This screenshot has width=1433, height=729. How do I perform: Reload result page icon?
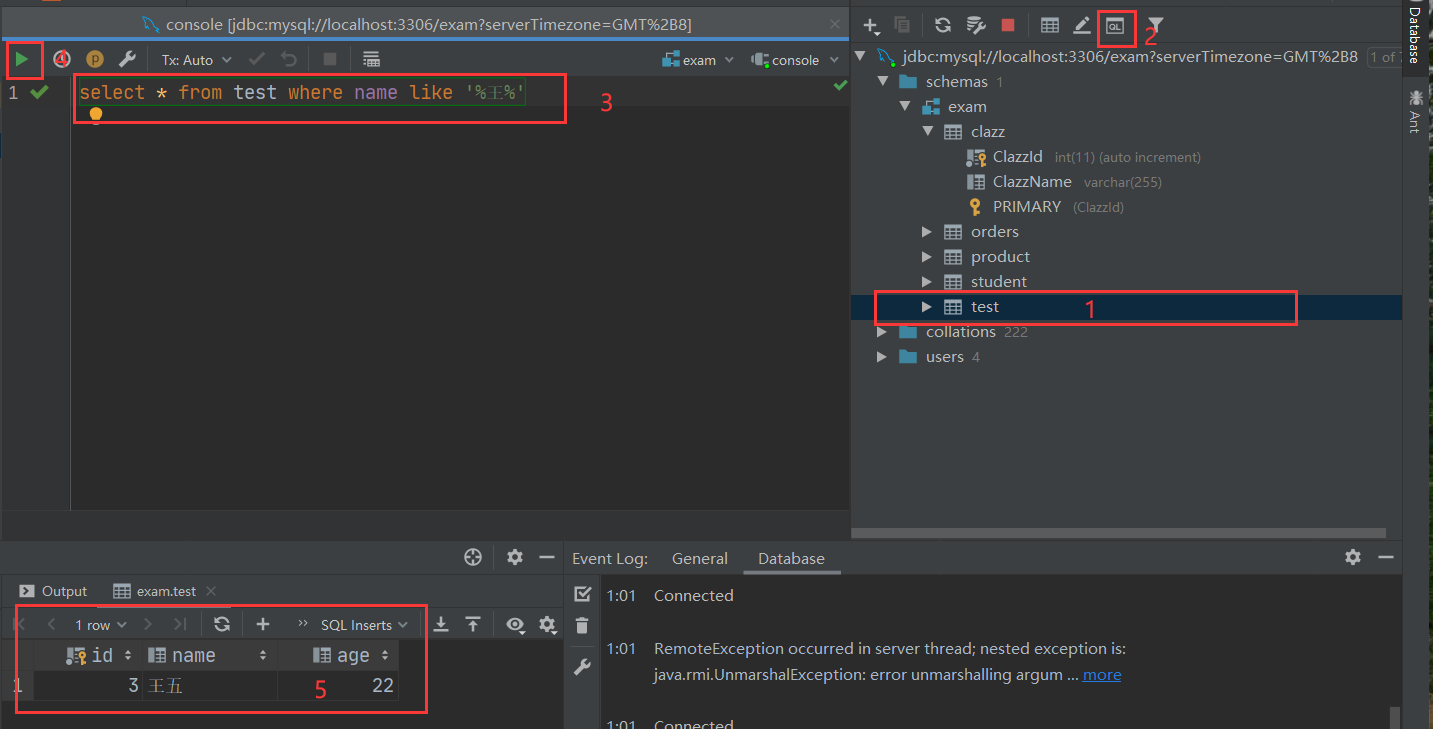tap(222, 624)
